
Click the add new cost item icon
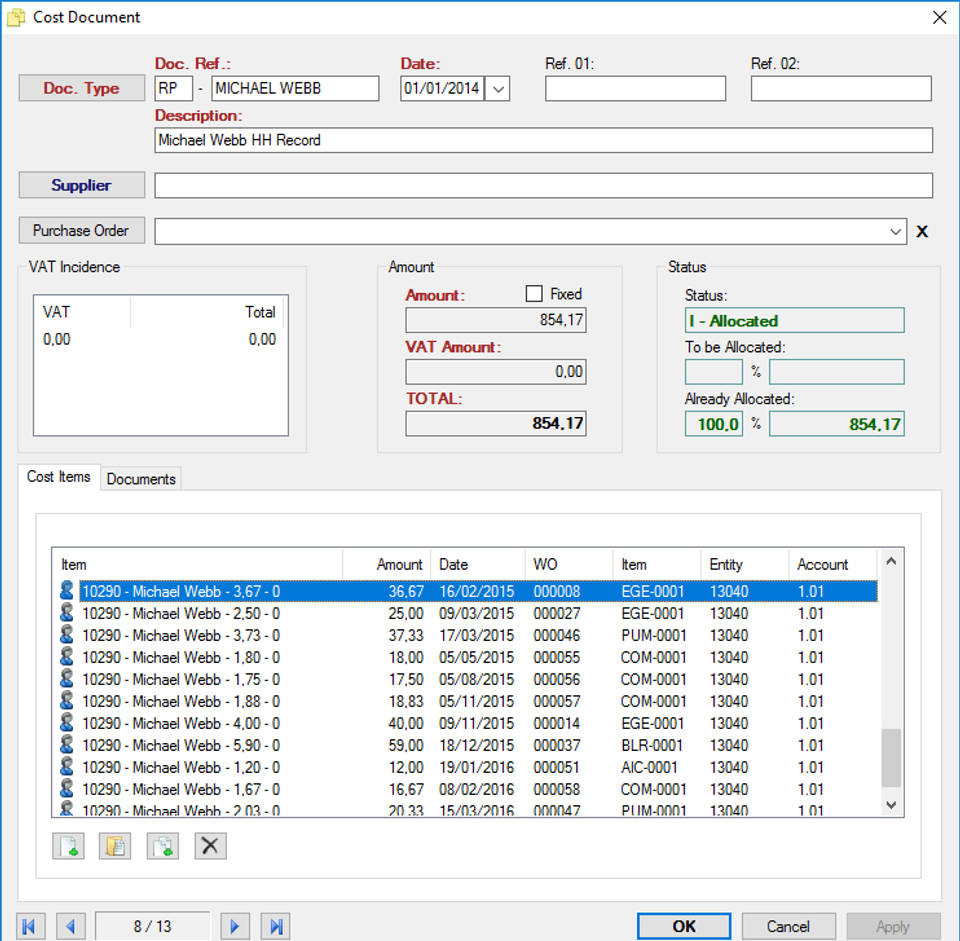(68, 846)
